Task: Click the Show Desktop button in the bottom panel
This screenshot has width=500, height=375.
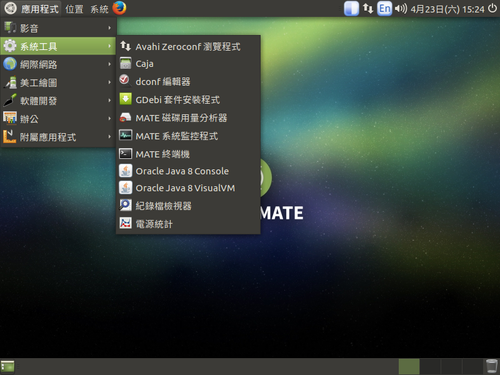Action: (x=7, y=366)
